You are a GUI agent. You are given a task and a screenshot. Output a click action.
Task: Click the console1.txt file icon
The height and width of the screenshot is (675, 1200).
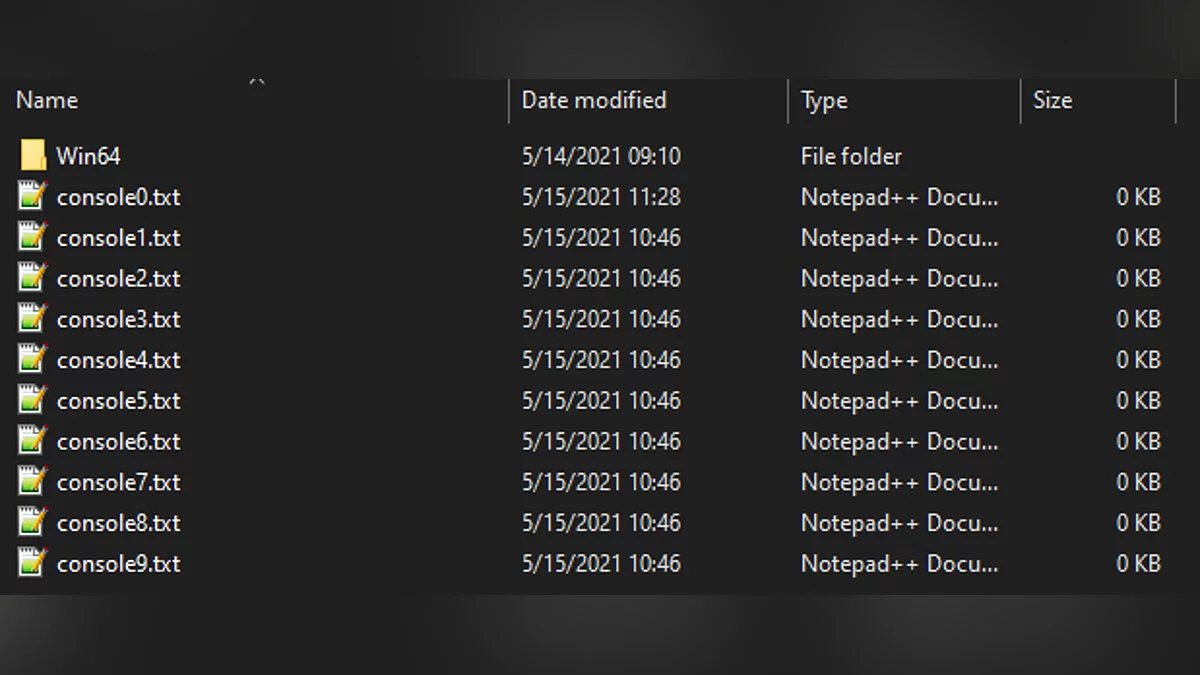coord(33,238)
